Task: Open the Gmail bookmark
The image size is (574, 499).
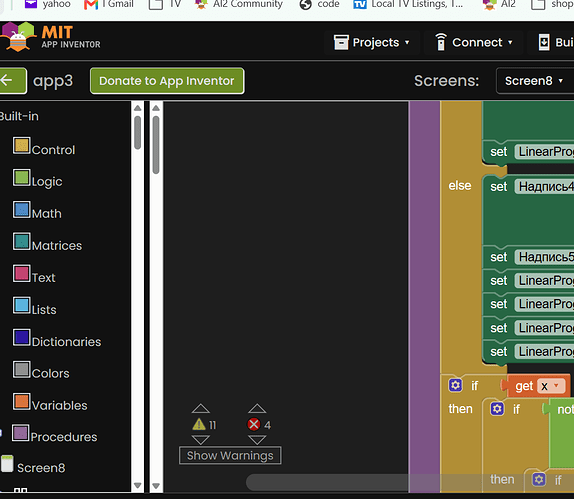Action: pyautogui.click(x=109, y=4)
